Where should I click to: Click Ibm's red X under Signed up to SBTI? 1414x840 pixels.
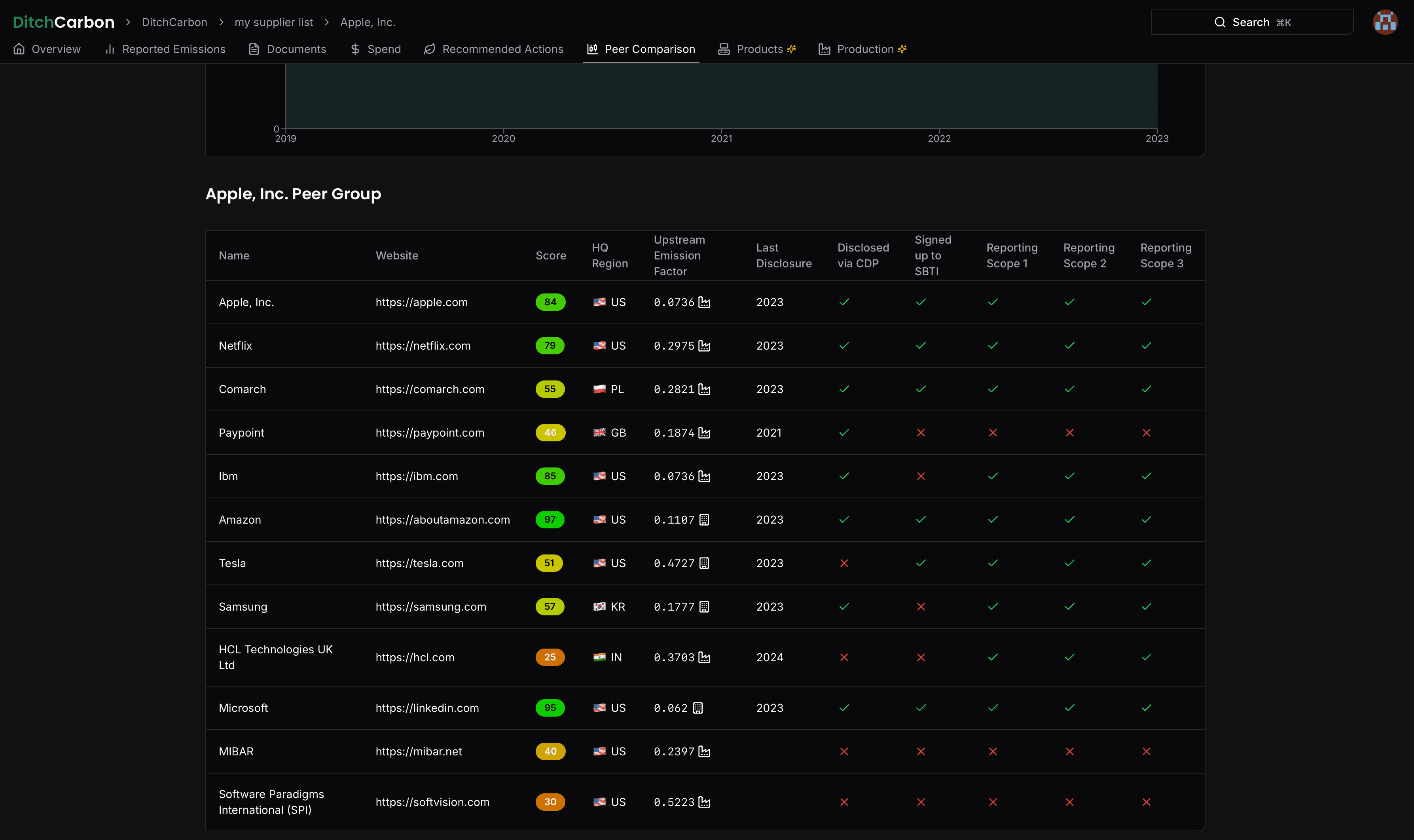click(x=921, y=477)
